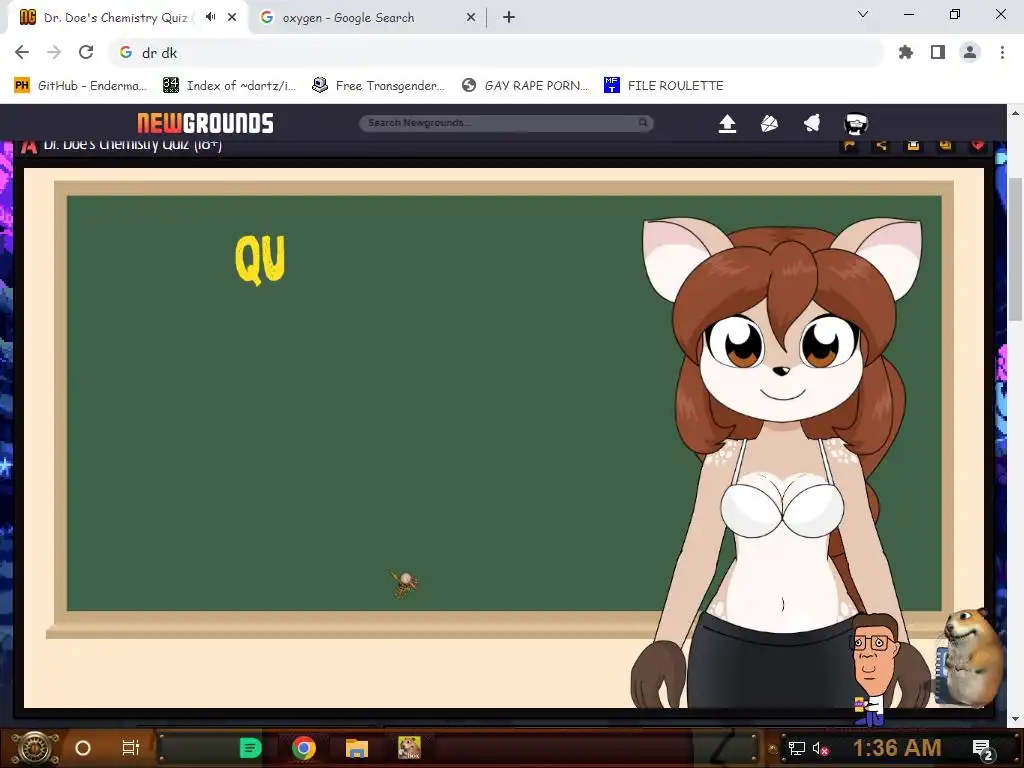This screenshot has height=768, width=1024.
Task: Click the yellow QU text on chalkboard
Action: point(260,259)
